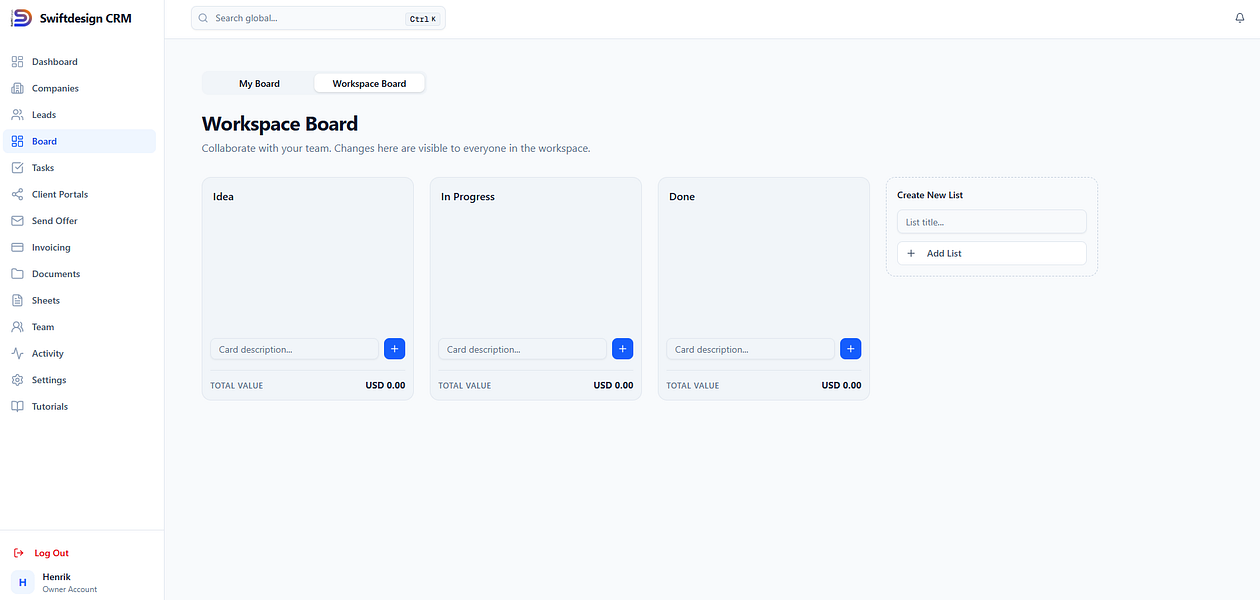
Task: Click the Tasks checkmark icon
Action: (17, 168)
